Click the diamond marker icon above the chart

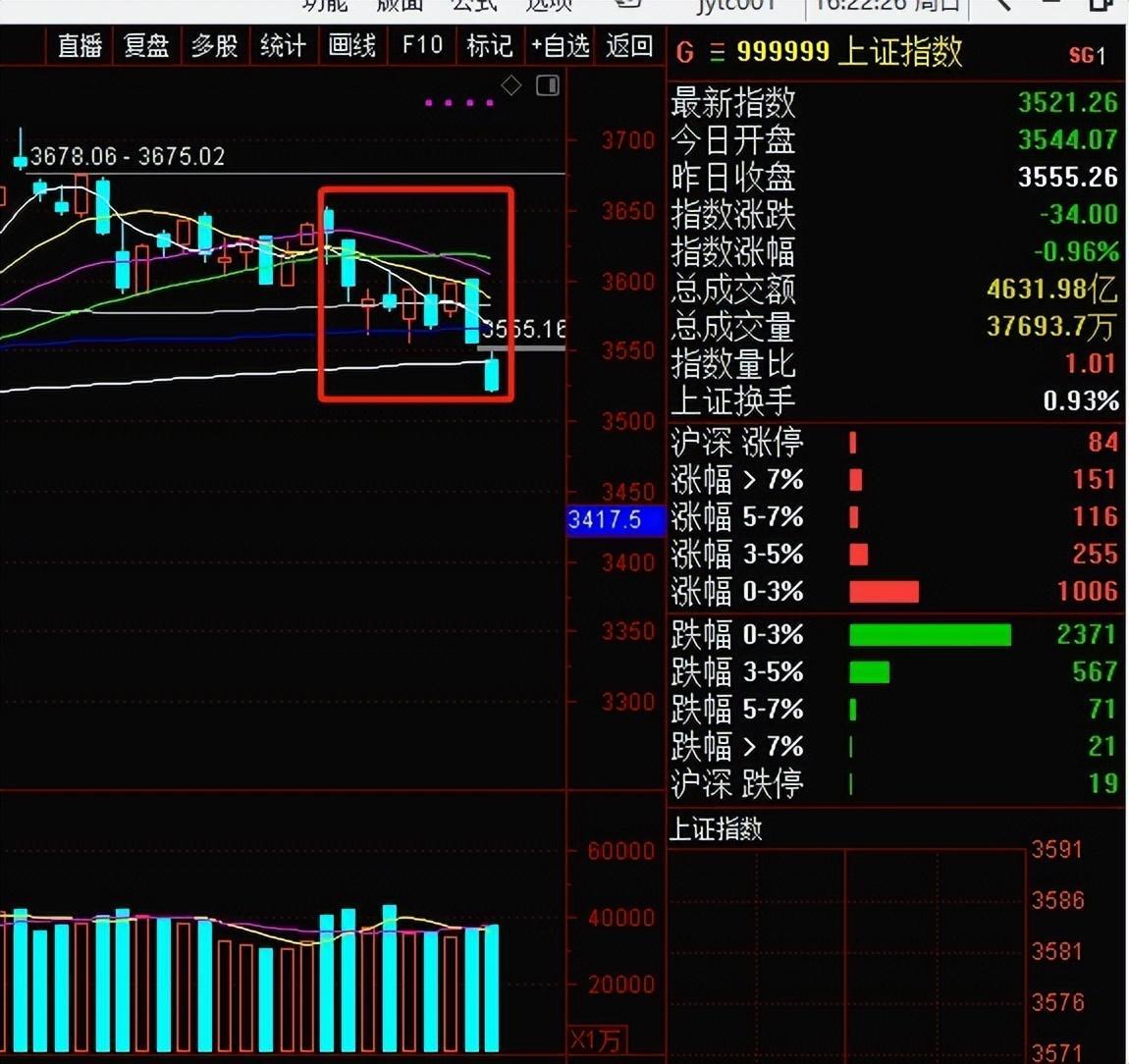(511, 86)
